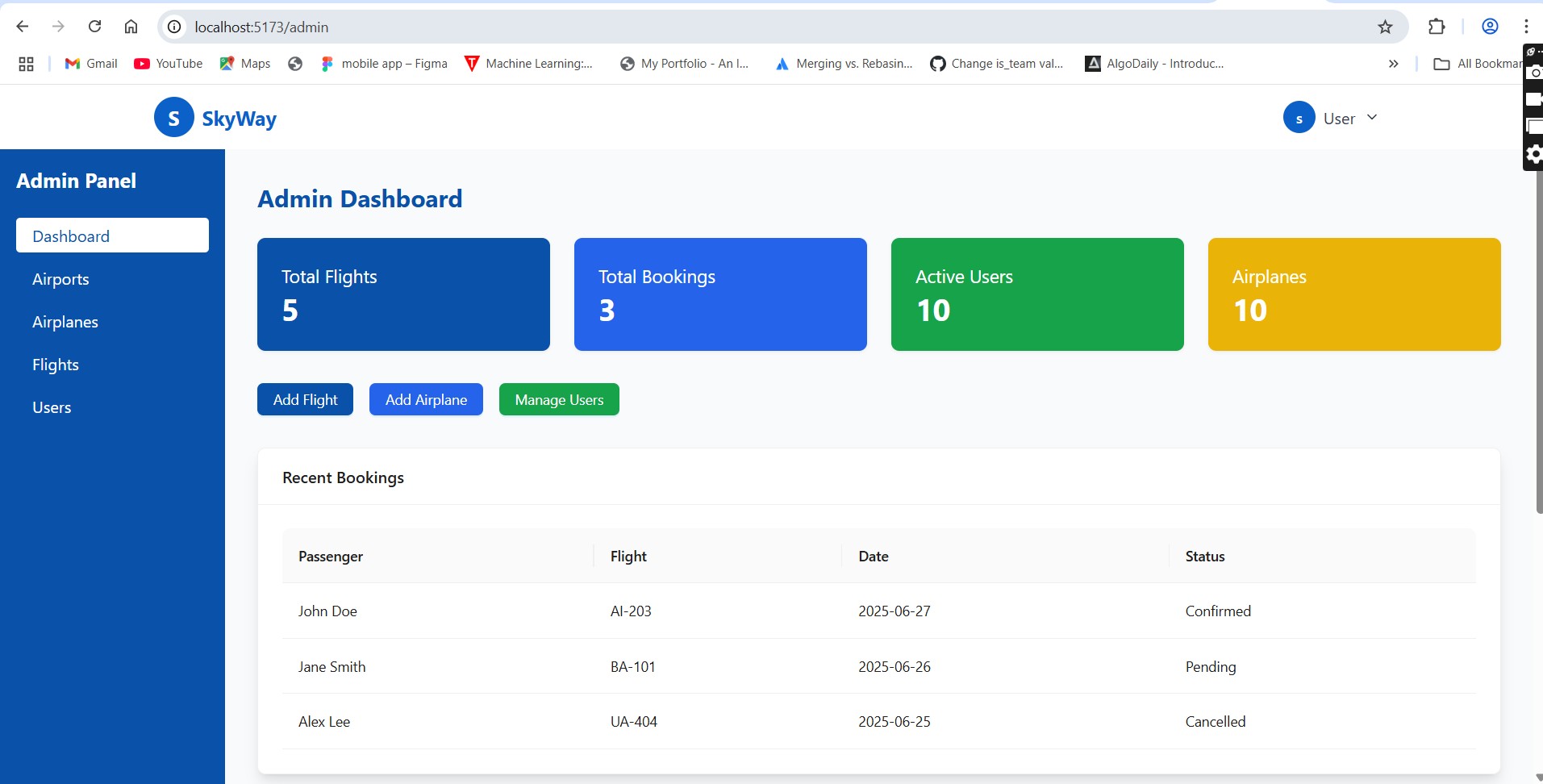Open the YouTube bookmark
Screen dimensions: 1543x784
(169, 64)
